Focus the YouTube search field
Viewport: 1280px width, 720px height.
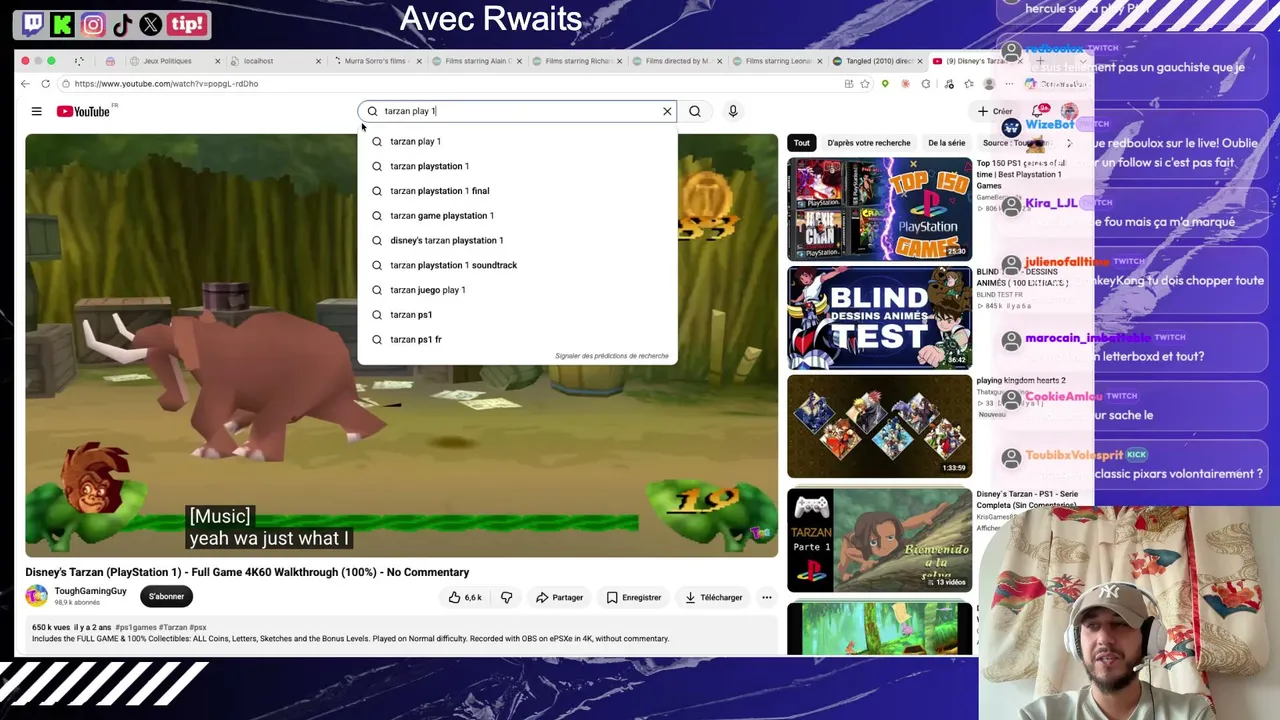pos(518,111)
